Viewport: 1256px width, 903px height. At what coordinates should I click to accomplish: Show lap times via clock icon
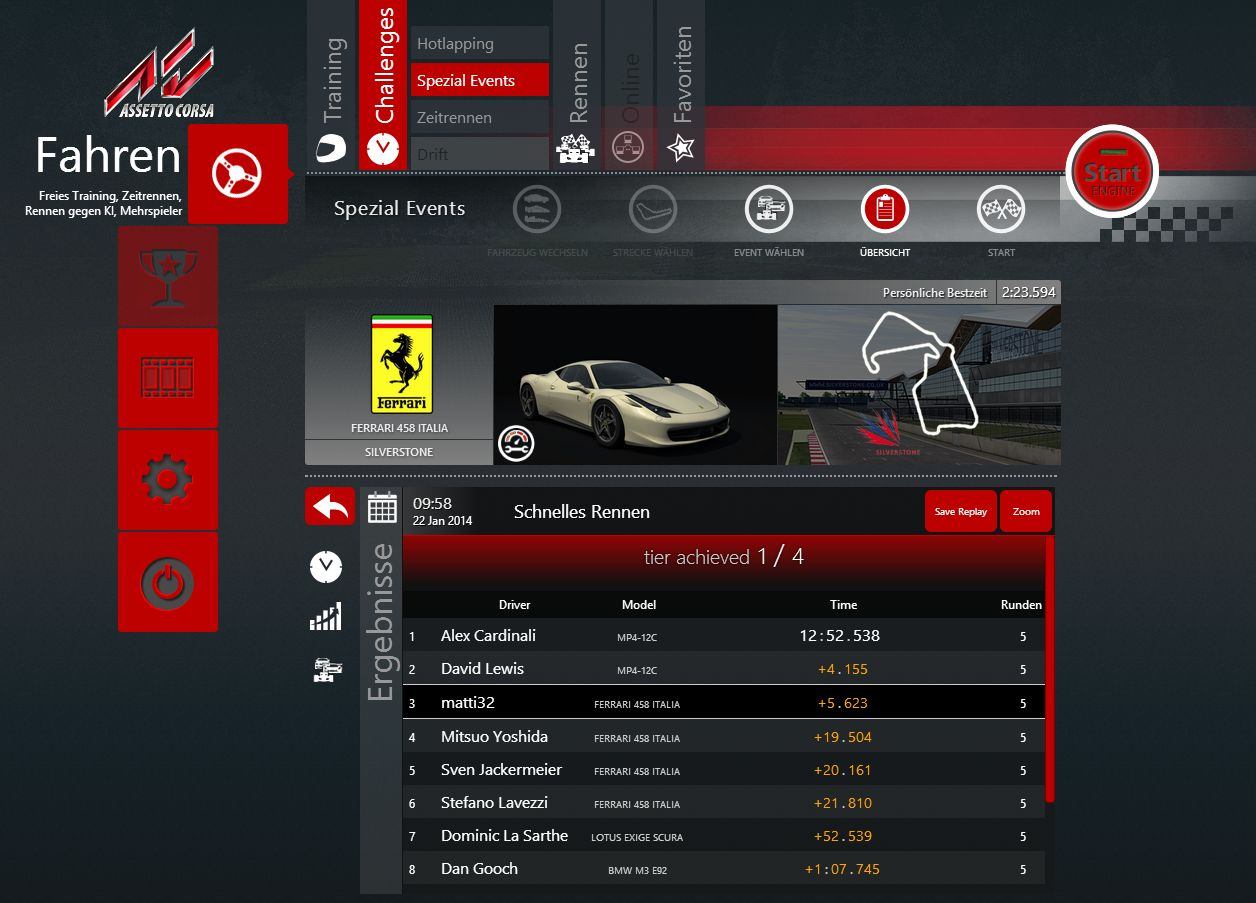pyautogui.click(x=325, y=567)
